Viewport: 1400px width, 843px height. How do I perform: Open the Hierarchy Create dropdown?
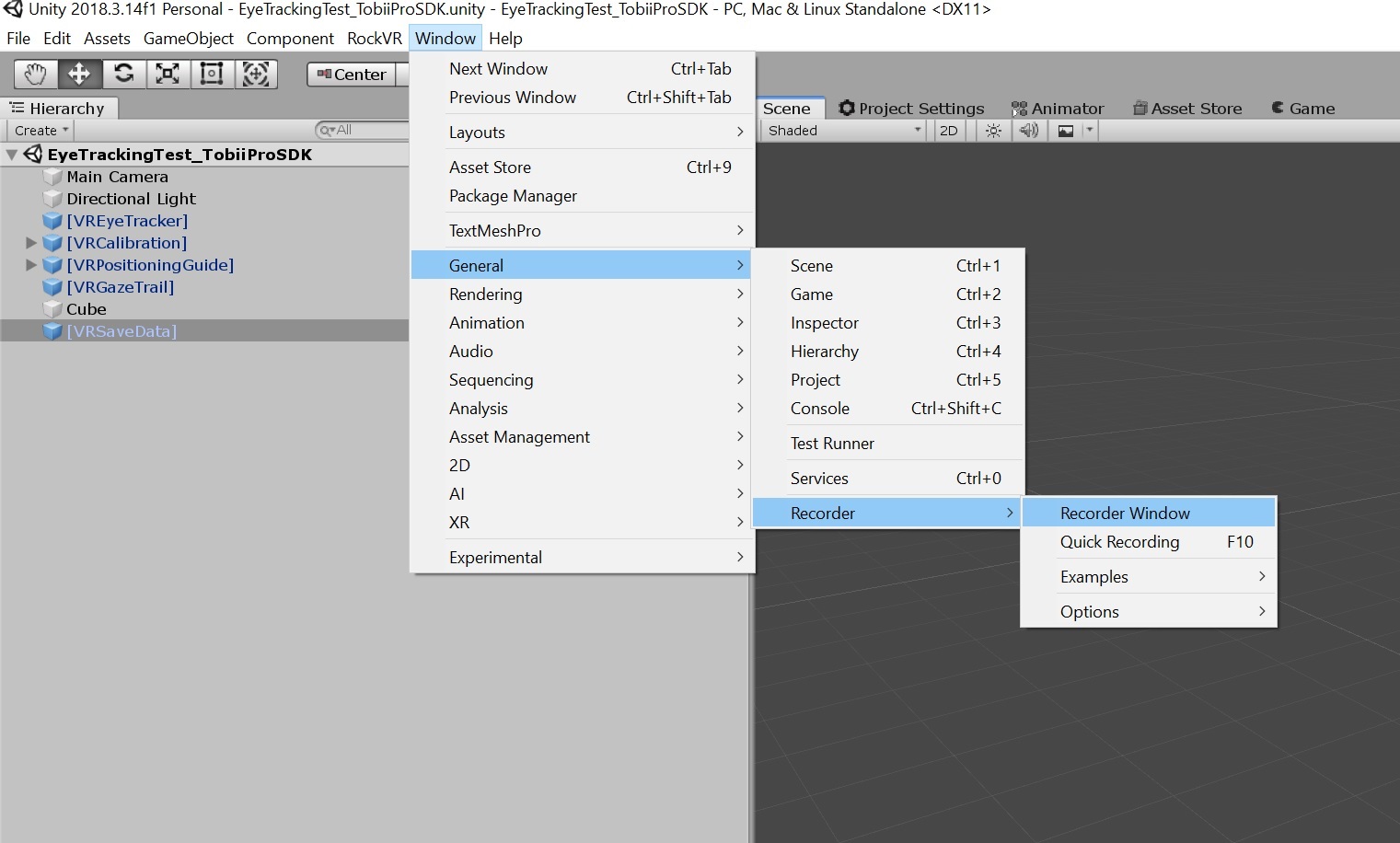pyautogui.click(x=40, y=131)
